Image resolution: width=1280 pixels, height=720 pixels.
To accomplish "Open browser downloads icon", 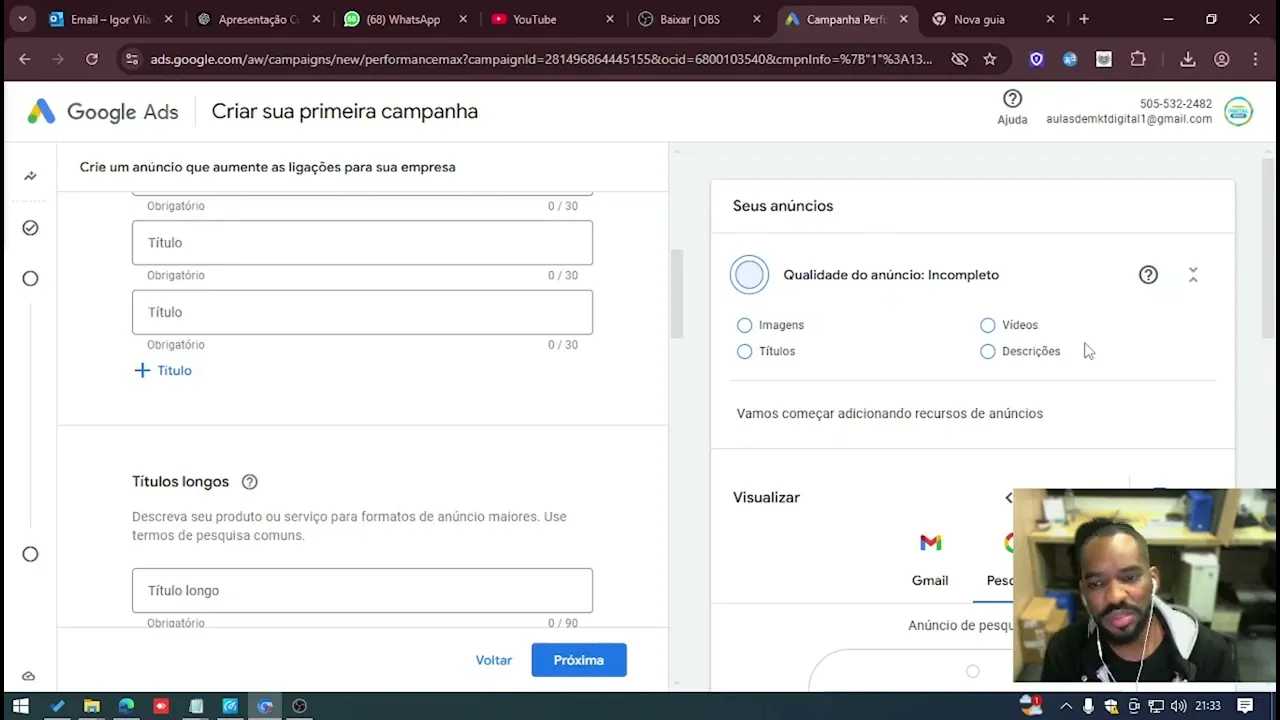I will [1188, 59].
